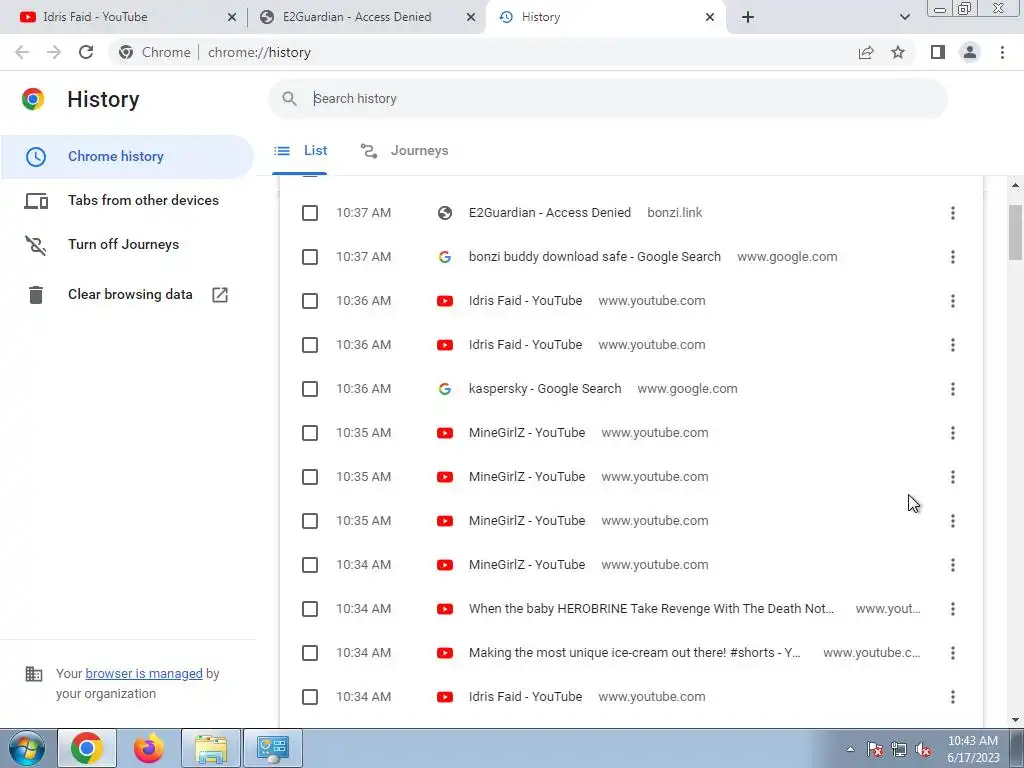
Task: Check the 10:34 AM MineGirlZ entry
Action: [x=310, y=565]
